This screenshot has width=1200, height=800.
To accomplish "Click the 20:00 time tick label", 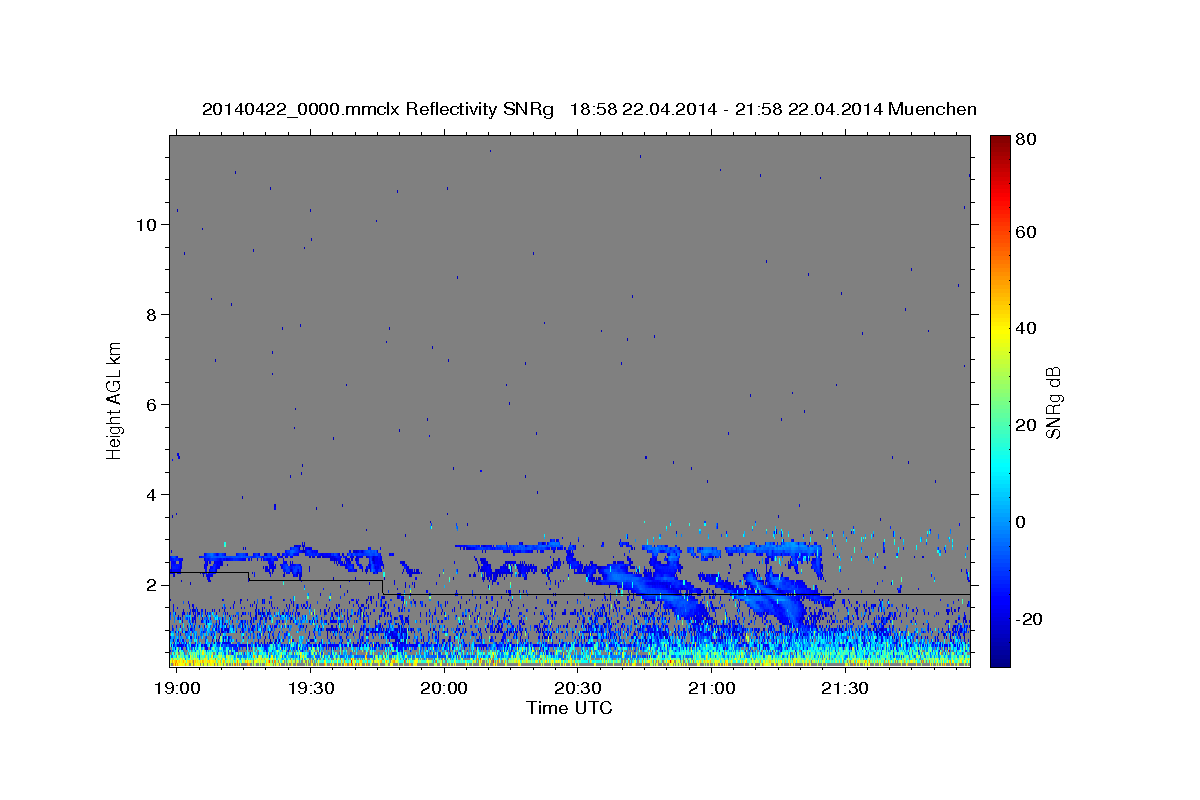I will pyautogui.click(x=444, y=689).
